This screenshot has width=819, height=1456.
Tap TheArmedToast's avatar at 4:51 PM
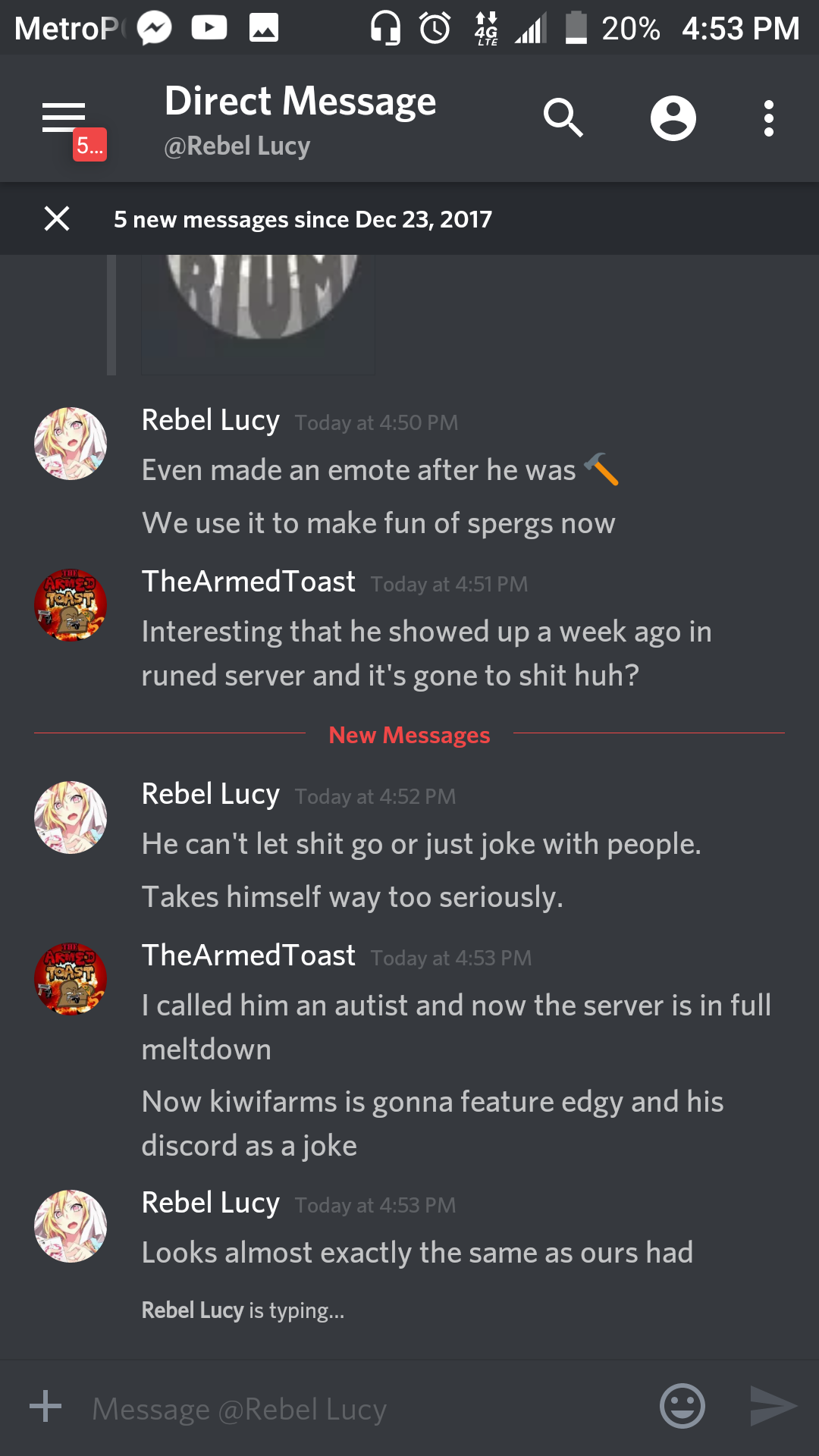pos(71,605)
